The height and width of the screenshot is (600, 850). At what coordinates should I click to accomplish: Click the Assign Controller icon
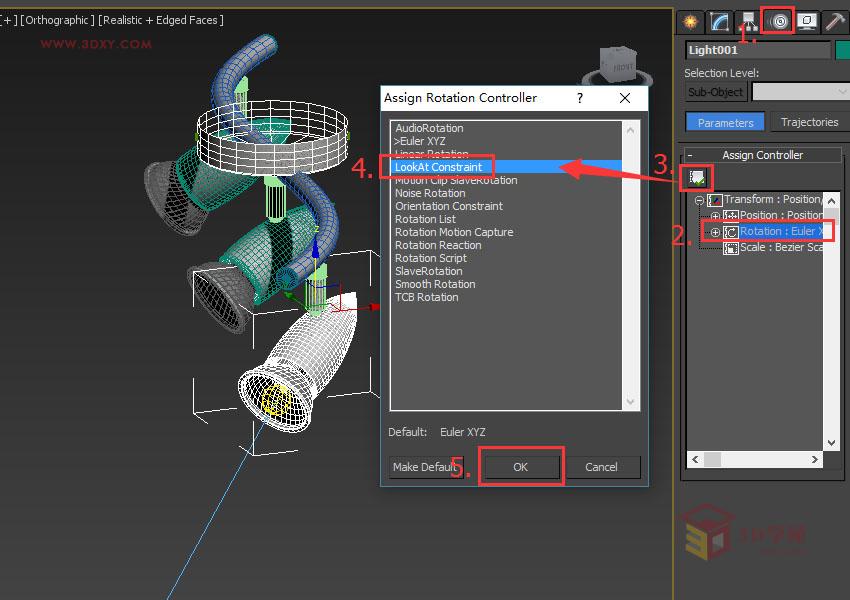pyautogui.click(x=697, y=177)
